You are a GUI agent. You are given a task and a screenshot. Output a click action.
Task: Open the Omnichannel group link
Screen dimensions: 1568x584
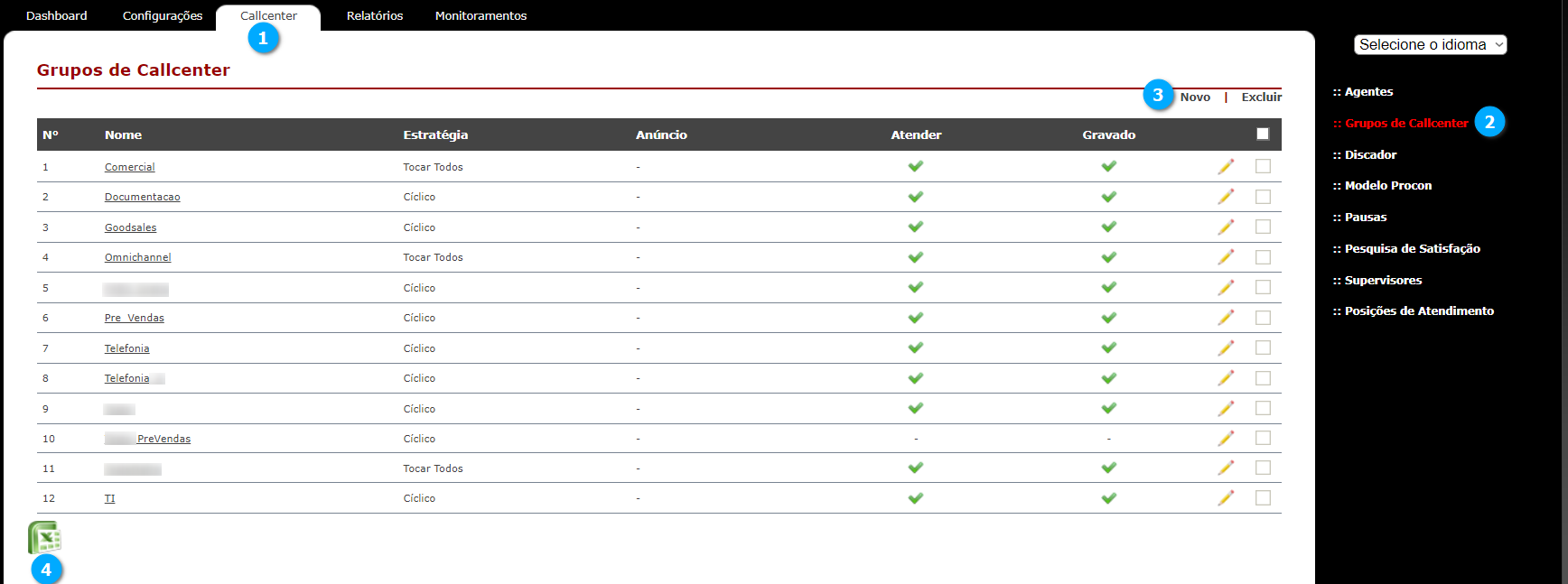138,257
